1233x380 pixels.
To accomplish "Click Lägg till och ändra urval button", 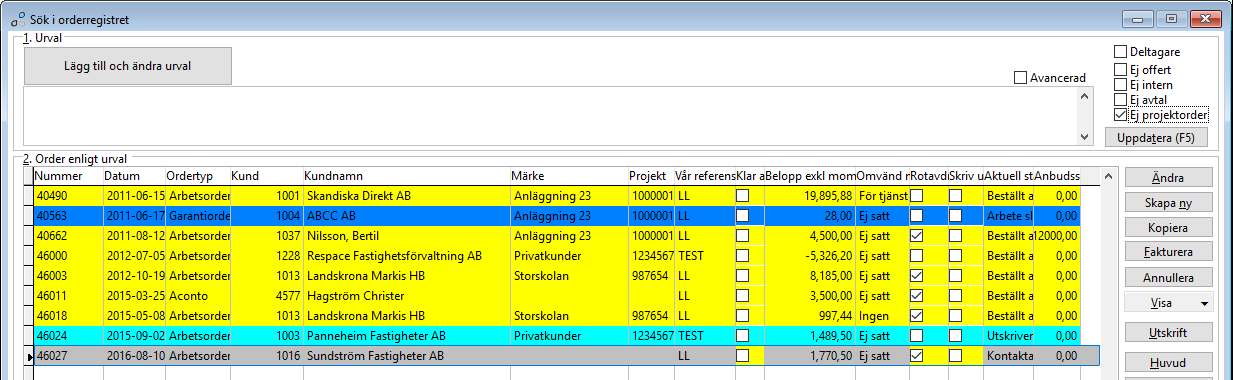I will click(x=128, y=66).
